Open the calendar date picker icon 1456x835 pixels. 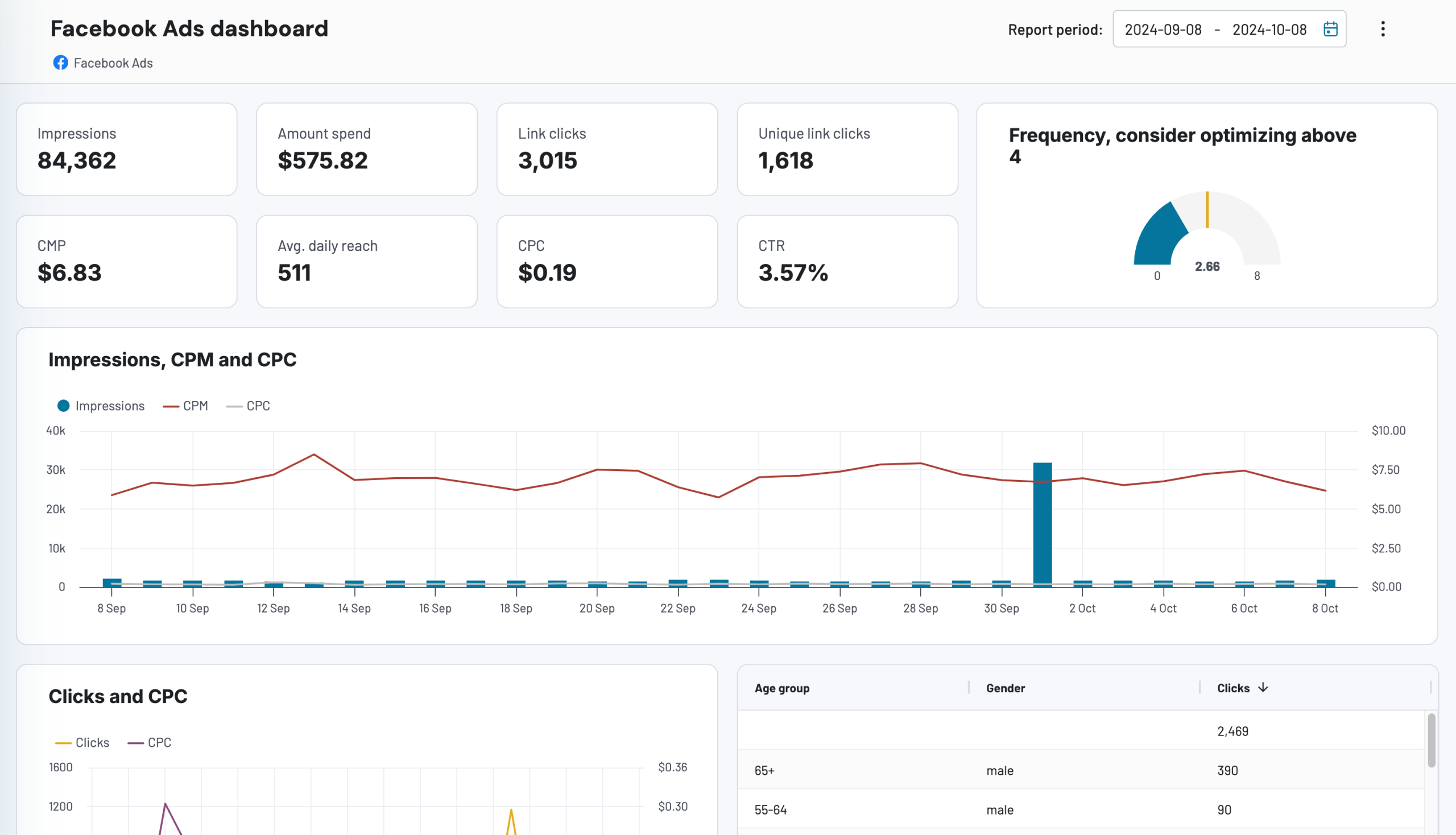coord(1330,28)
